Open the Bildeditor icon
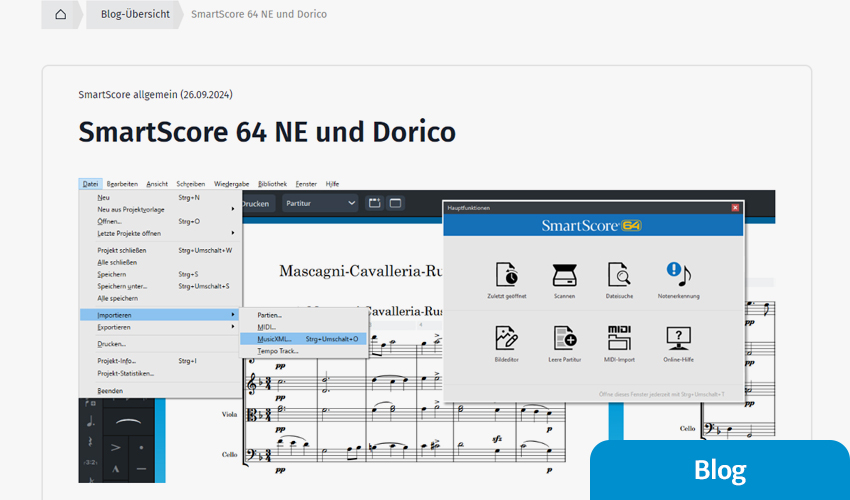This screenshot has height=500, width=850. 506,338
